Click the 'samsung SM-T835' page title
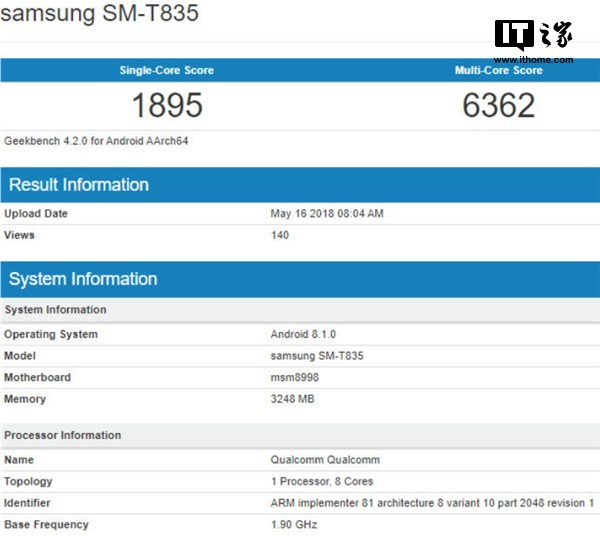The image size is (600, 536). (x=99, y=13)
